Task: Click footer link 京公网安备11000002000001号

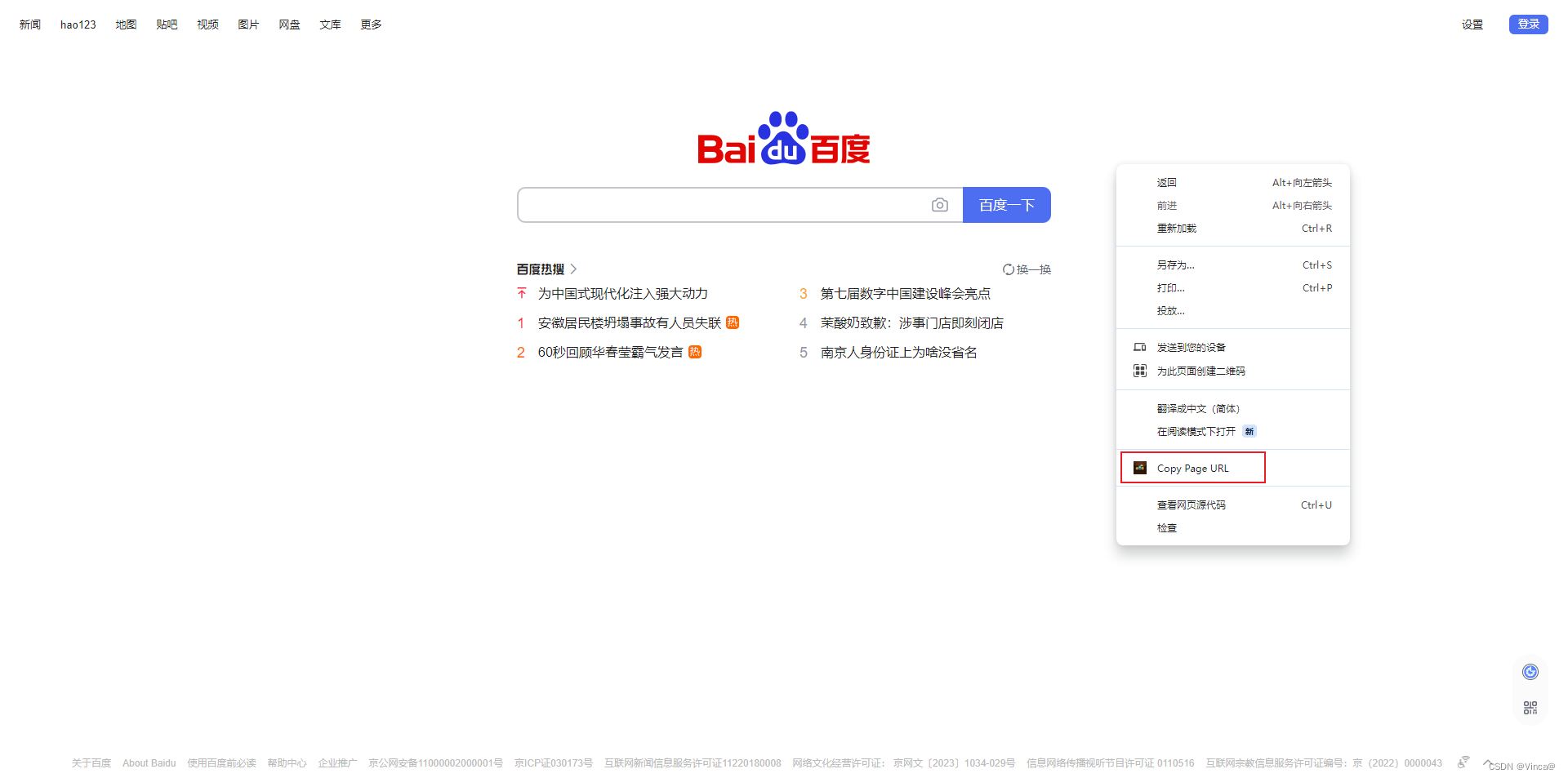Action: pyautogui.click(x=436, y=763)
